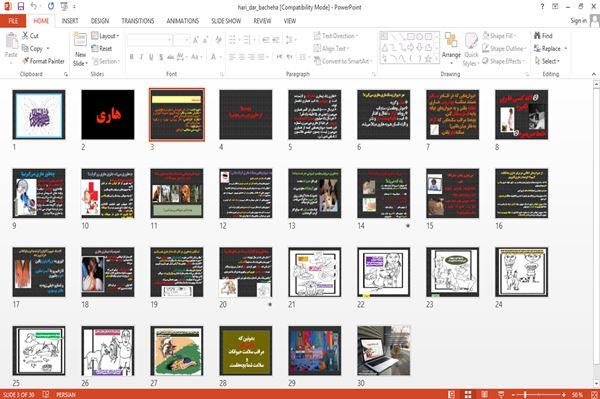The width and height of the screenshot is (600, 399).
Task: Toggle Underline formatting in Font group
Action: click(151, 57)
